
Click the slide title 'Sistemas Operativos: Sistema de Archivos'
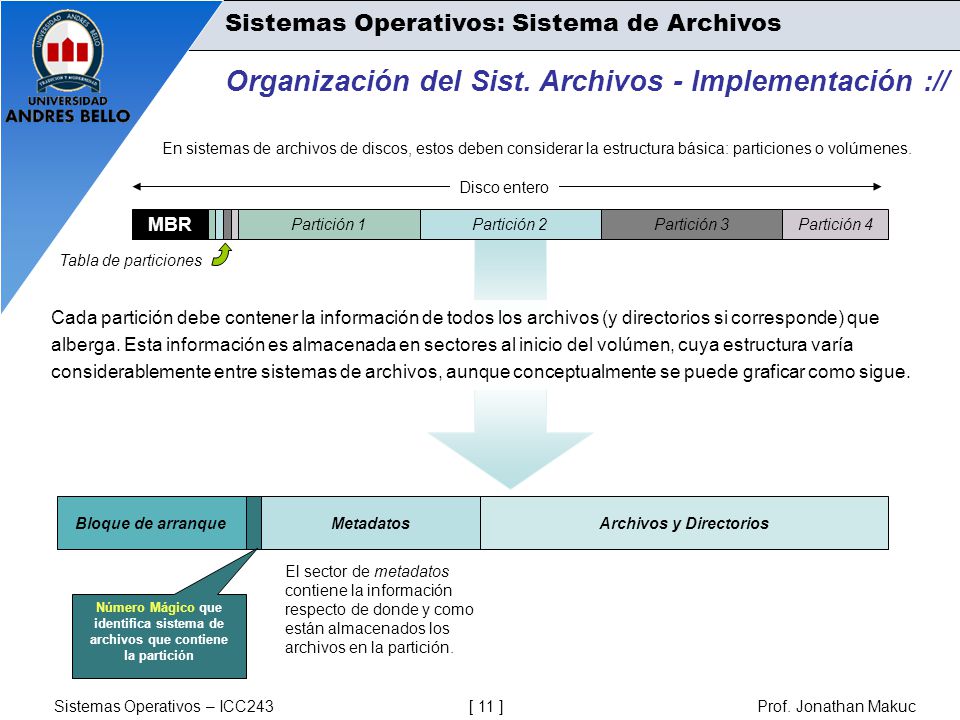(503, 23)
